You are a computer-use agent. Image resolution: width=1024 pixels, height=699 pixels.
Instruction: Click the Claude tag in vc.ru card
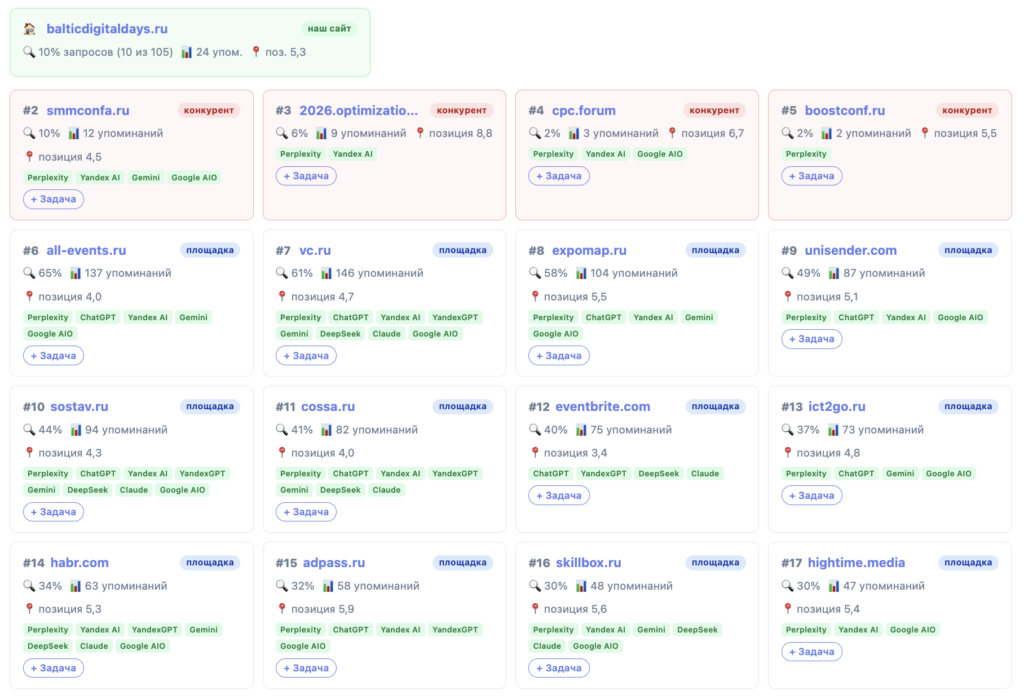(x=387, y=333)
